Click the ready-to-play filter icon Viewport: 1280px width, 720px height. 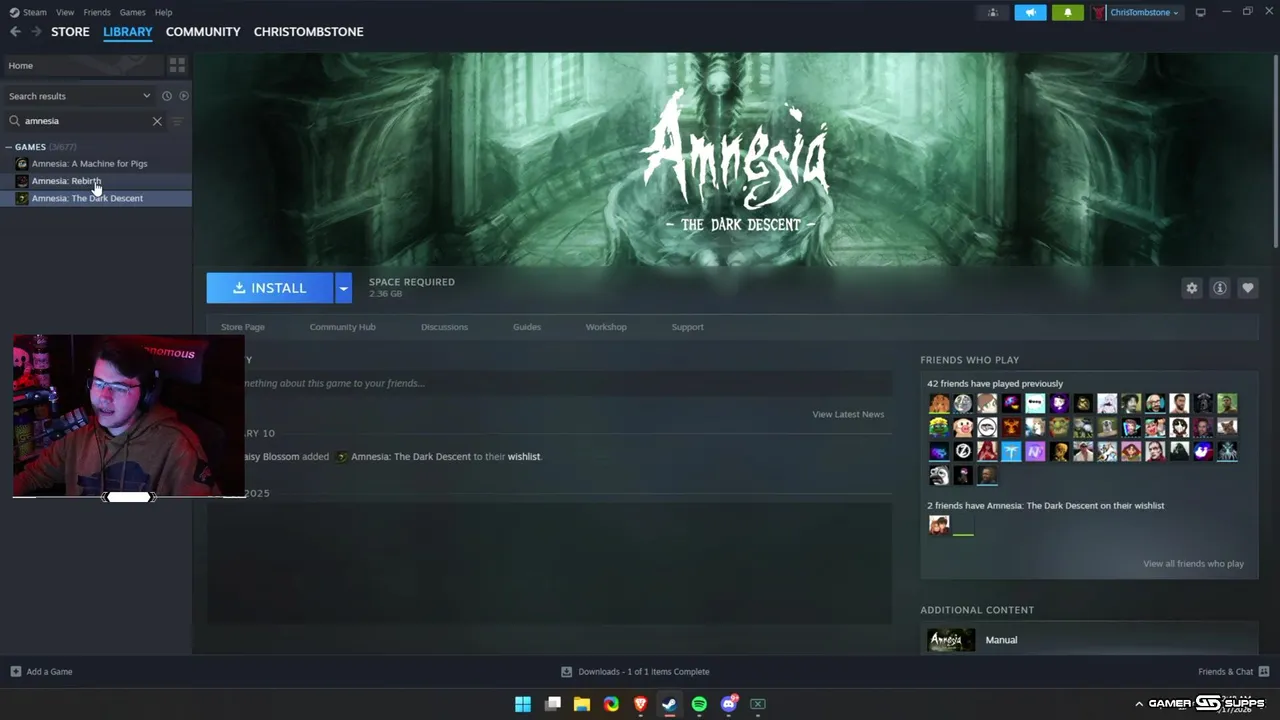coord(183,96)
